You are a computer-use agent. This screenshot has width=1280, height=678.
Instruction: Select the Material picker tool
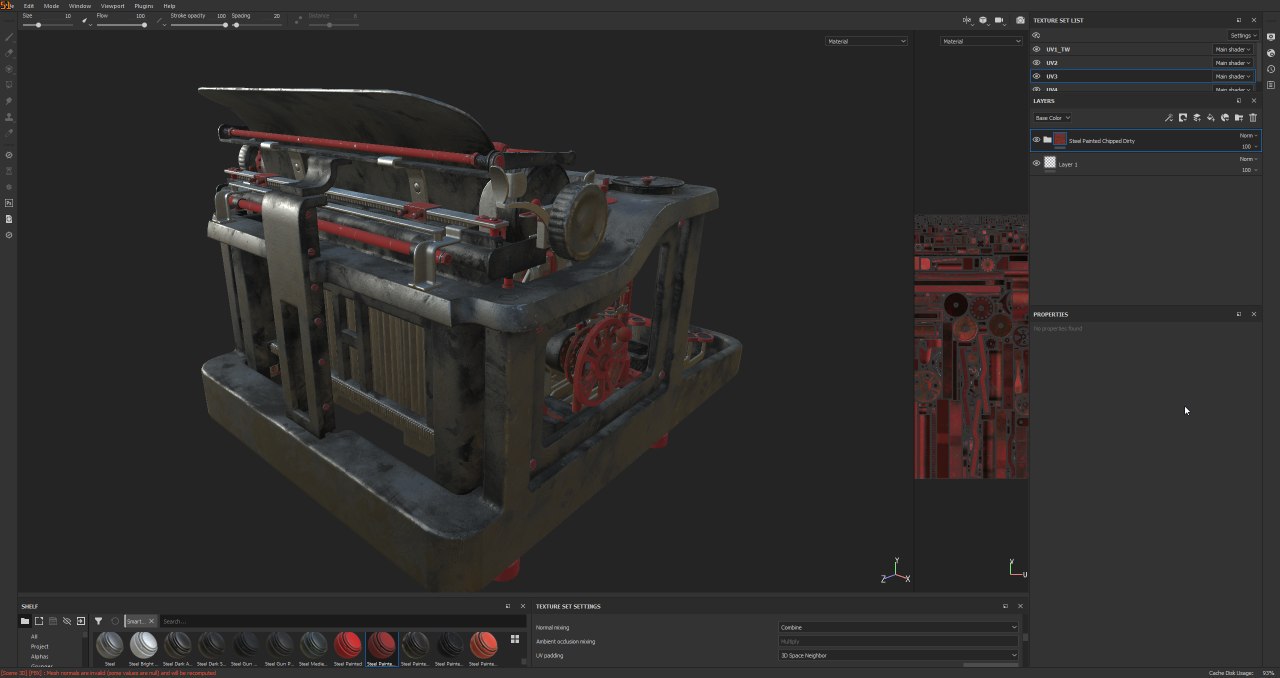pyautogui.click(x=9, y=133)
